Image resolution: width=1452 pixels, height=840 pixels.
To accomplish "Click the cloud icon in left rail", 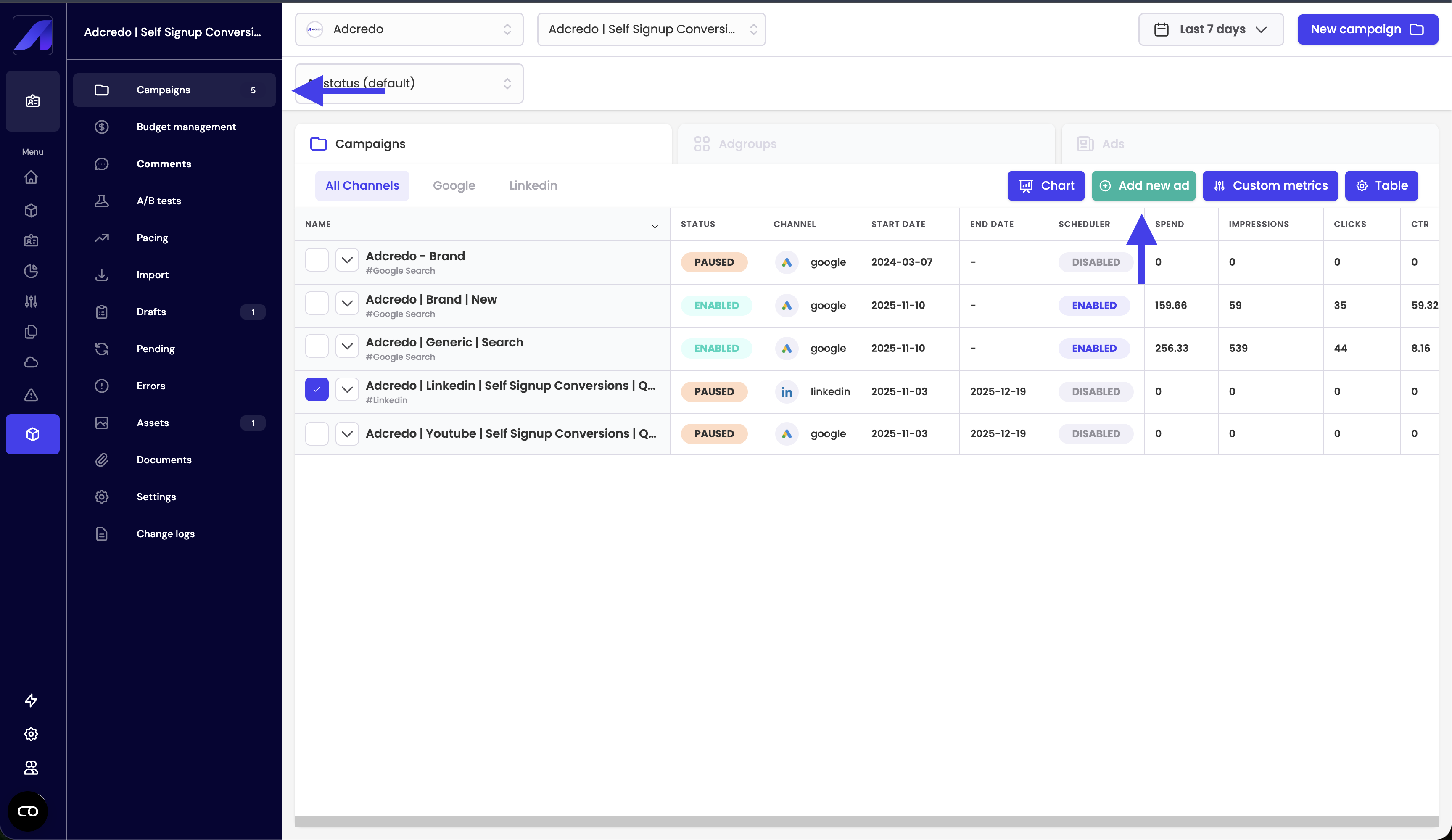I will coord(31,362).
